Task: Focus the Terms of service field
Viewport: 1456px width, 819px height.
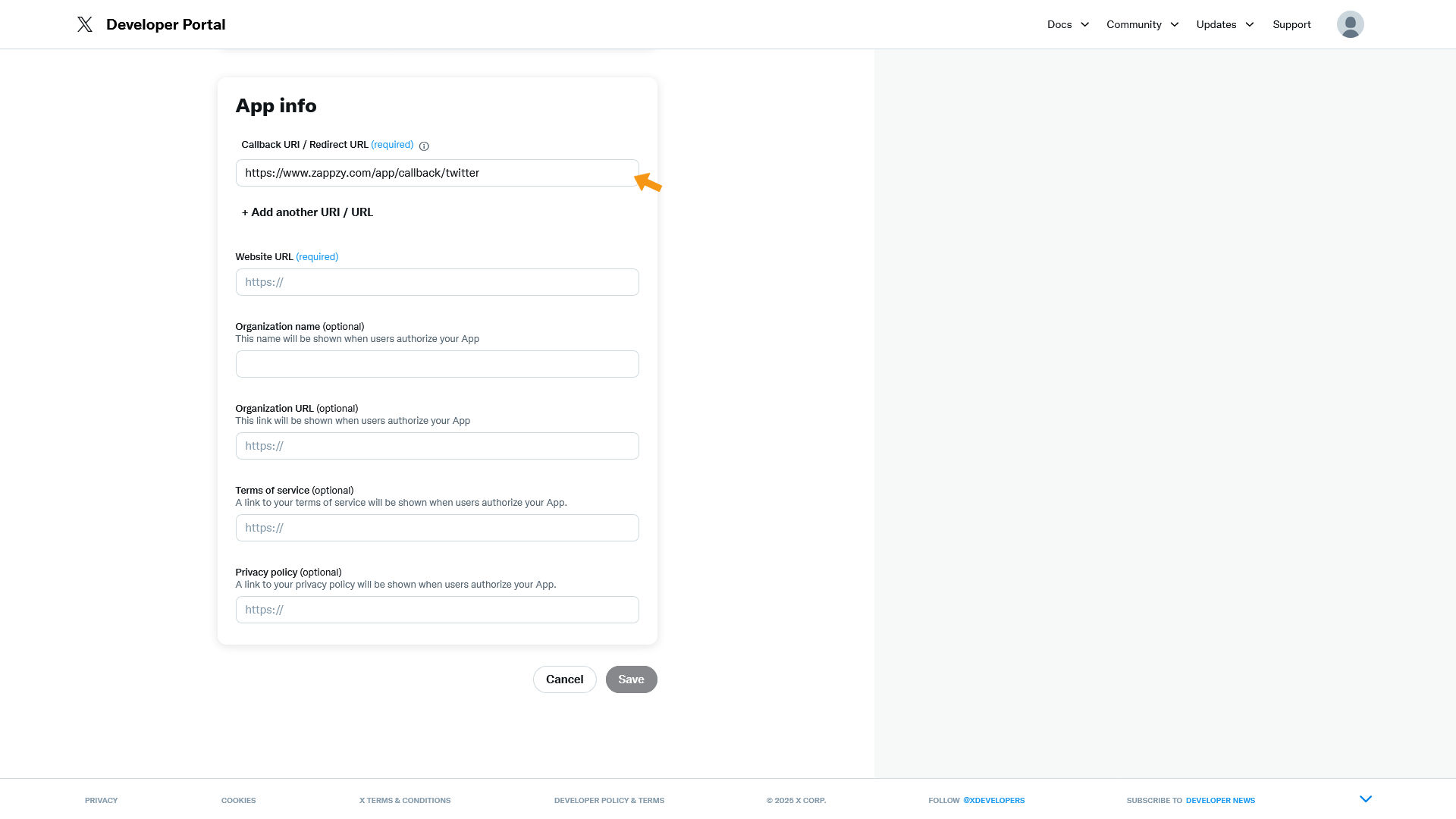Action: [x=437, y=528]
